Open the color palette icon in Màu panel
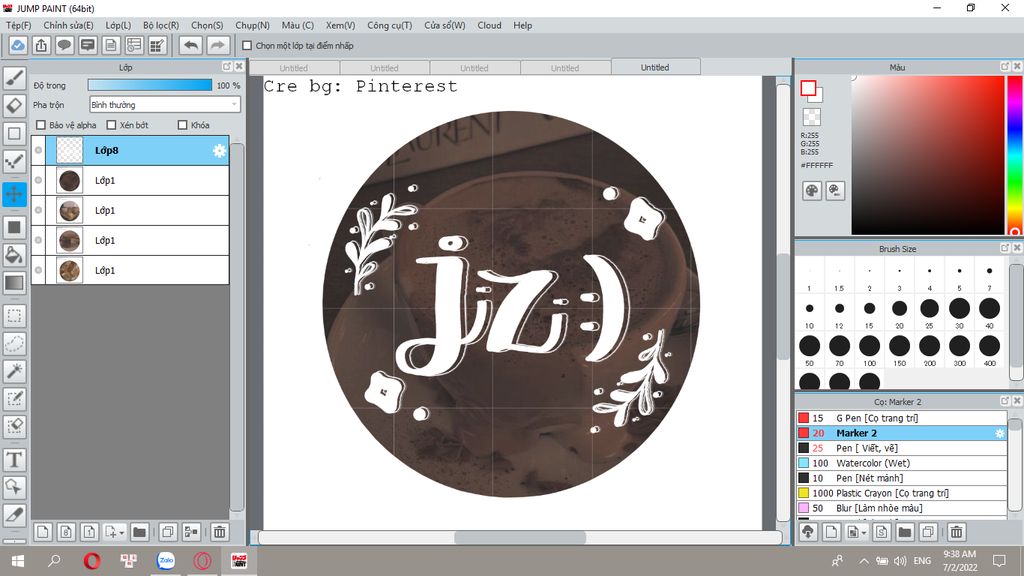 tap(812, 191)
